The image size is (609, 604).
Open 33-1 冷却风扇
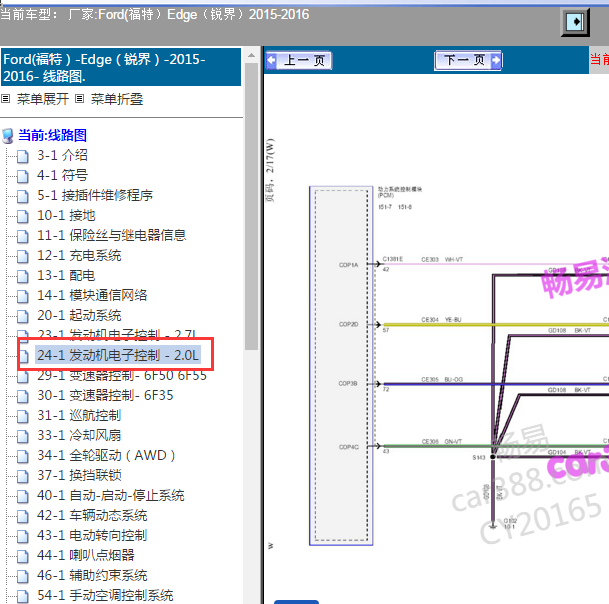click(79, 435)
